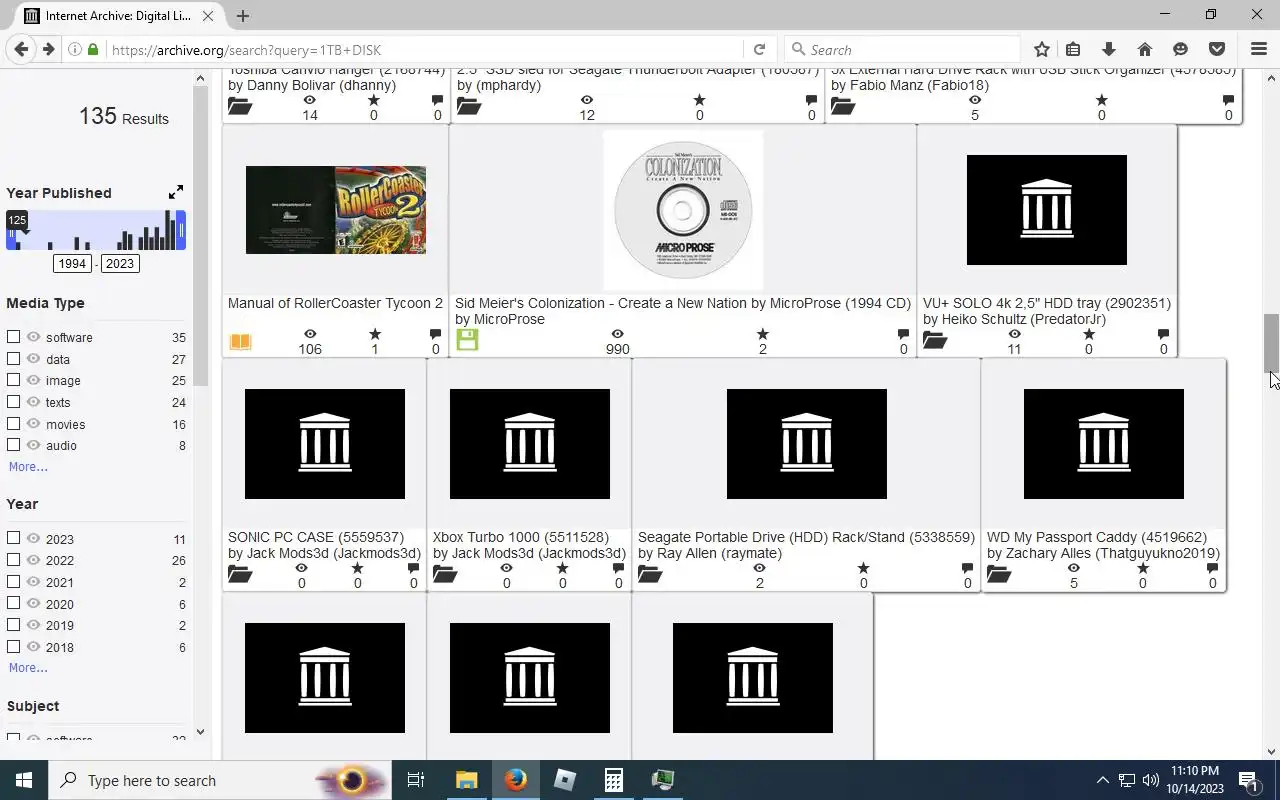Open WD My Passport Caddy link
The width and height of the screenshot is (1280, 800).
point(1097,537)
